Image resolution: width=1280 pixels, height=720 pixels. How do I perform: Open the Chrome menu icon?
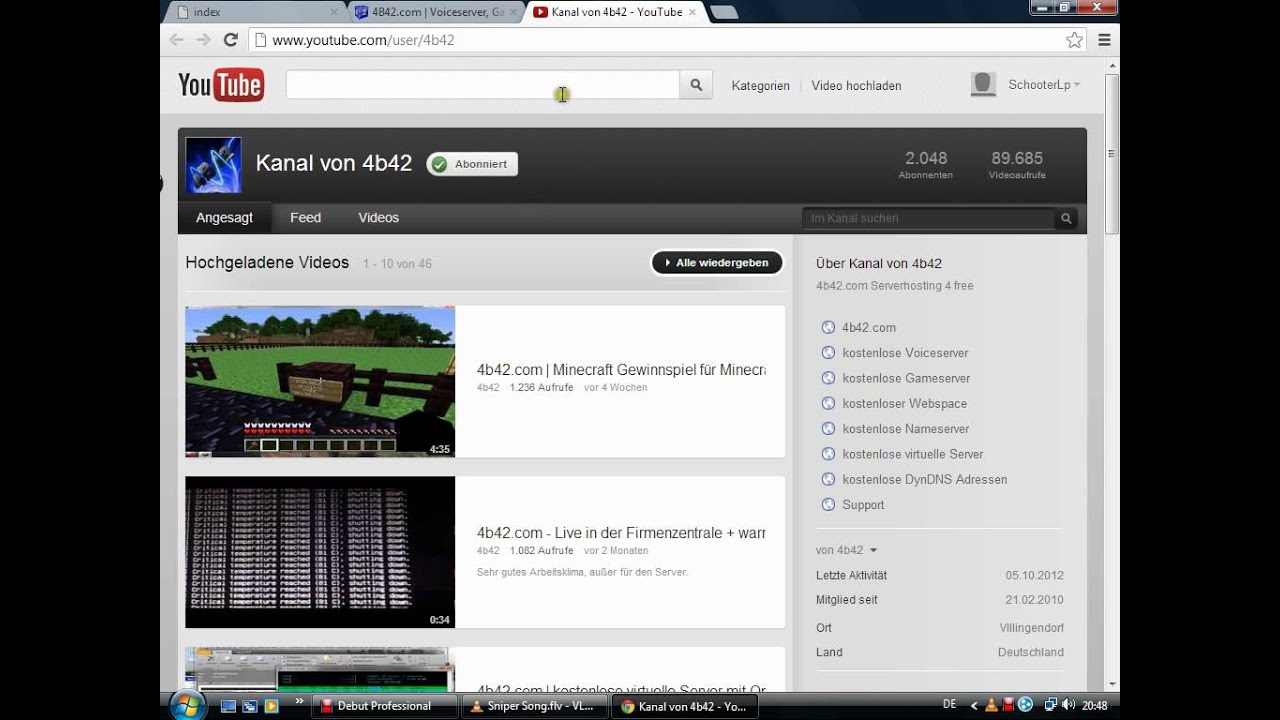tap(1104, 40)
